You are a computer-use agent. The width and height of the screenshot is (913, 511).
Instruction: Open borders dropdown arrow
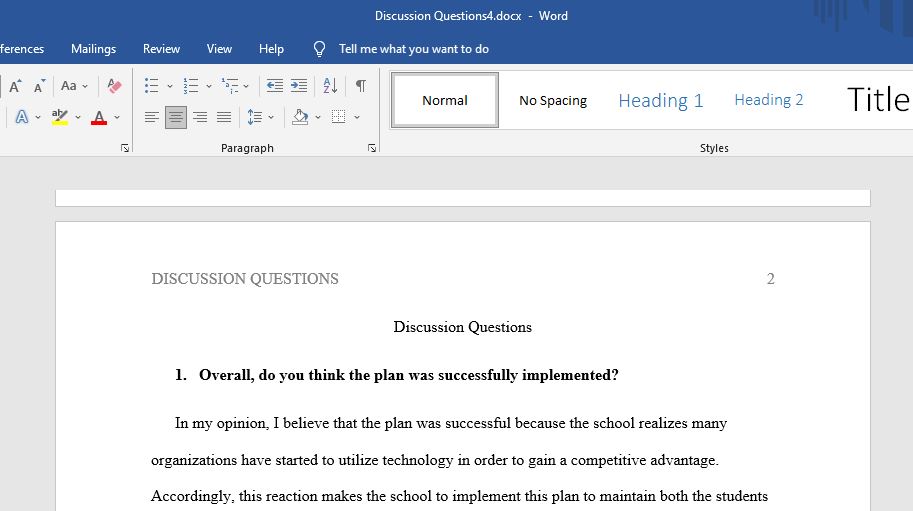pos(357,117)
